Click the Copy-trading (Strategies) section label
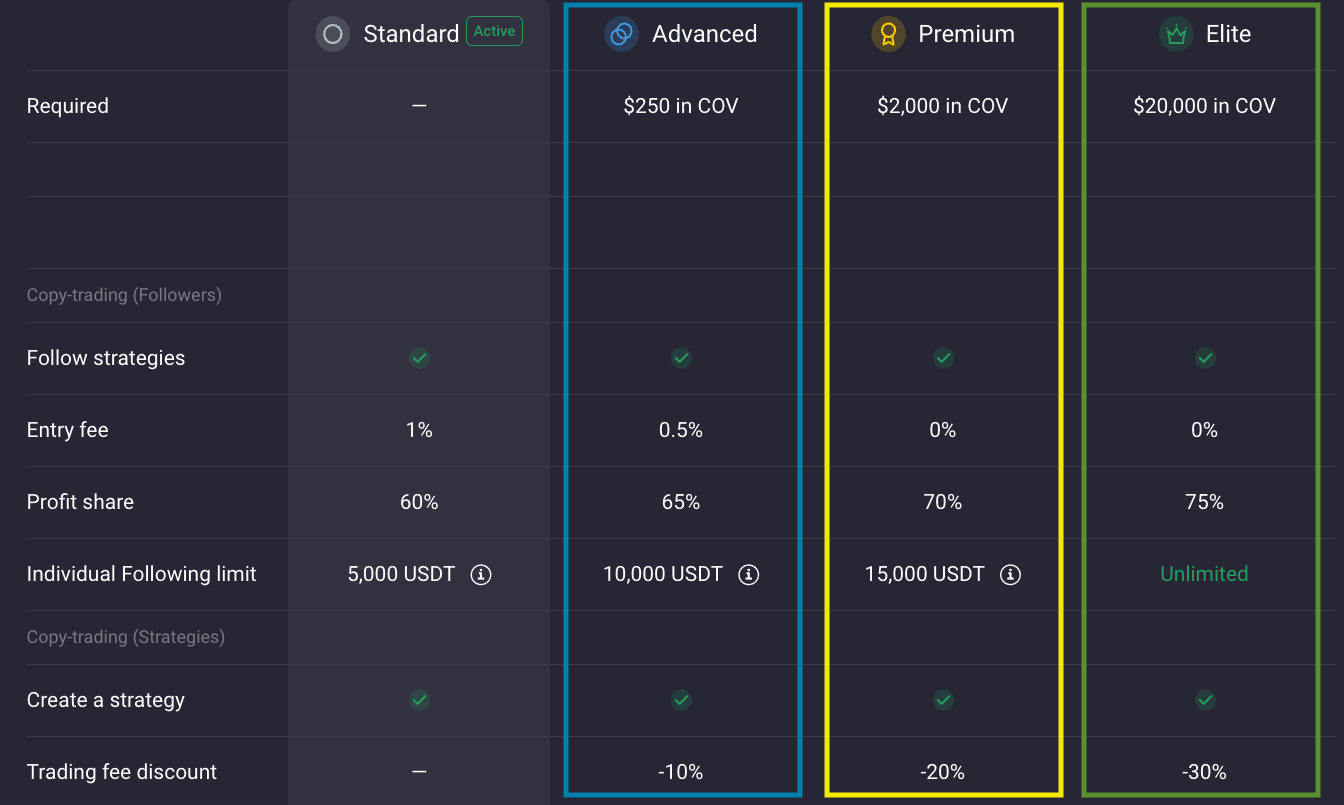The width and height of the screenshot is (1344, 805). click(126, 637)
